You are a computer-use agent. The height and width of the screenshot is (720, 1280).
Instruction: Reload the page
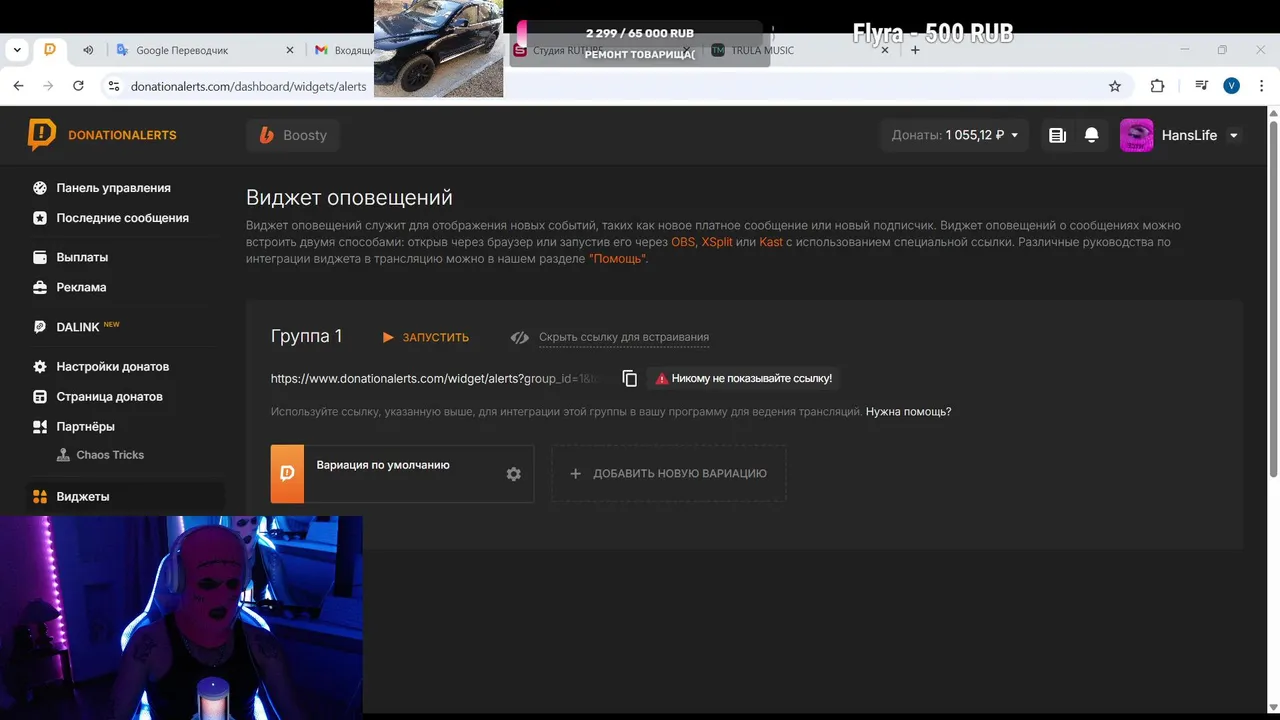(x=78, y=86)
